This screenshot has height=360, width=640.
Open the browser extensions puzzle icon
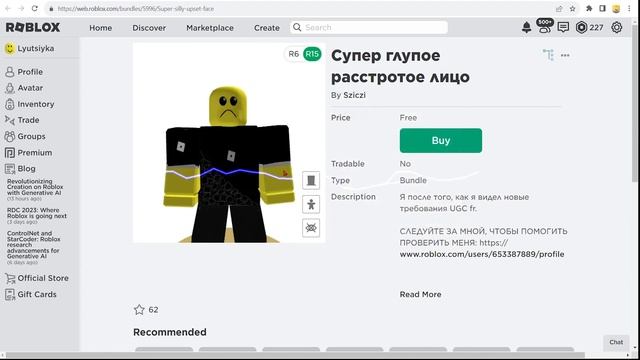[x=589, y=9]
